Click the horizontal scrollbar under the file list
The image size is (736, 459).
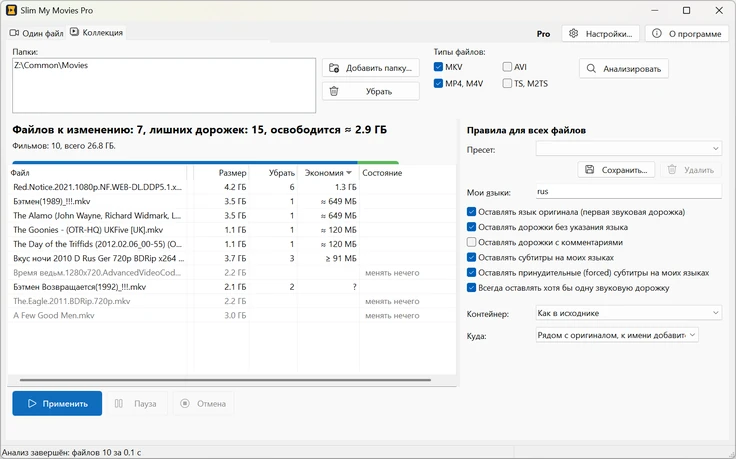[x=225, y=380]
